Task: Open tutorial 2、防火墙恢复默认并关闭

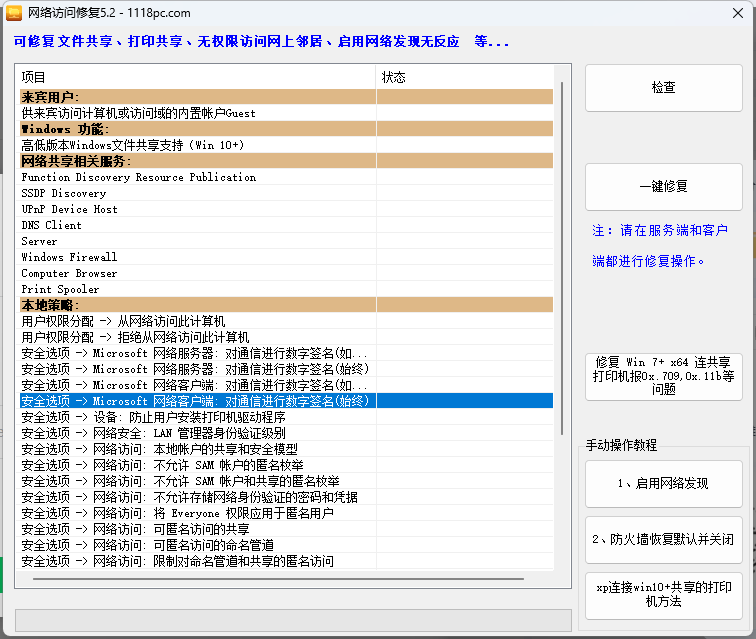Action: pos(663,540)
